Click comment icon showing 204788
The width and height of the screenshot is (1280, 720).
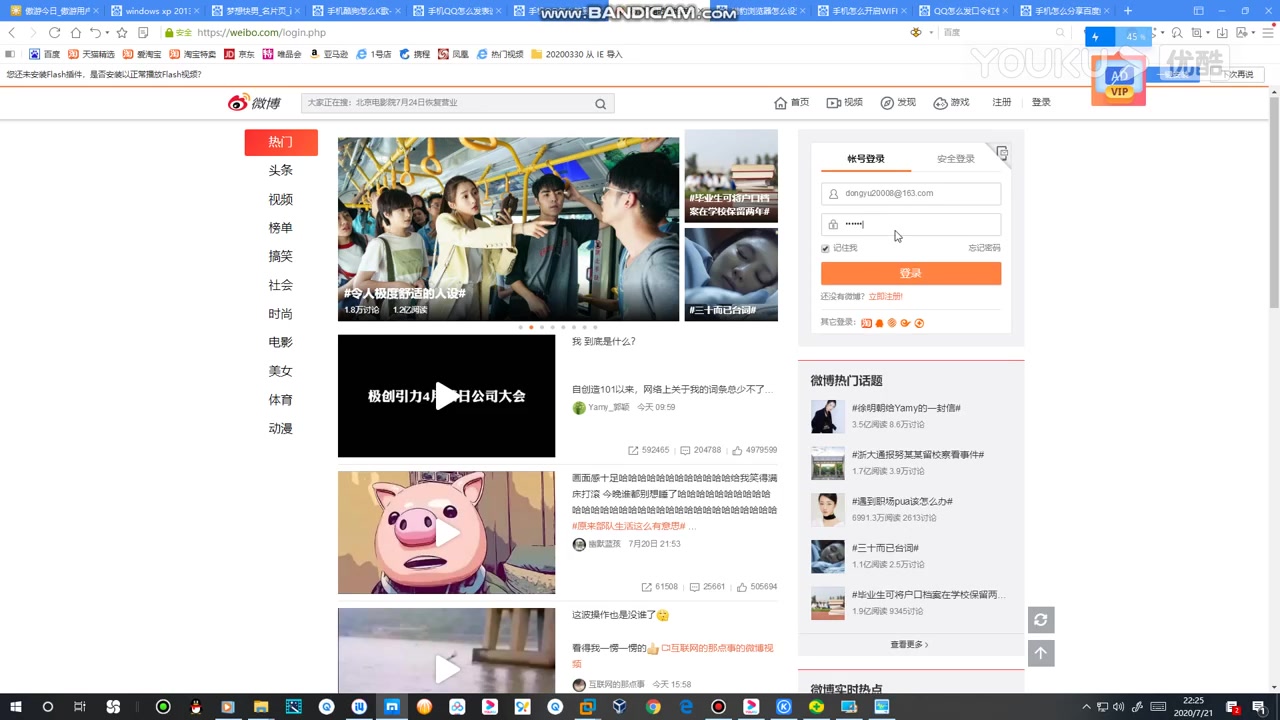tap(685, 451)
